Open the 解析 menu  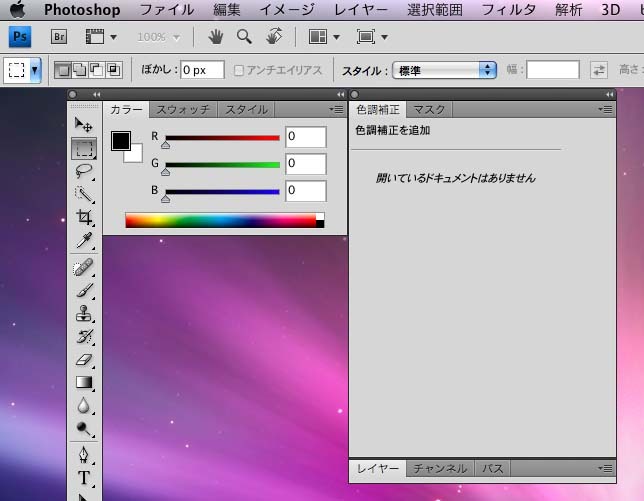click(568, 10)
